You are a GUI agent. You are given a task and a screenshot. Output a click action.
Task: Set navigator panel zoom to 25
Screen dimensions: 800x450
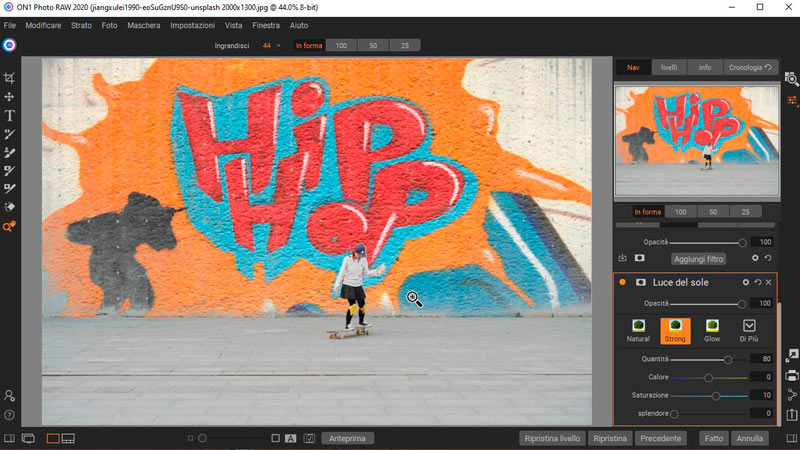click(745, 212)
